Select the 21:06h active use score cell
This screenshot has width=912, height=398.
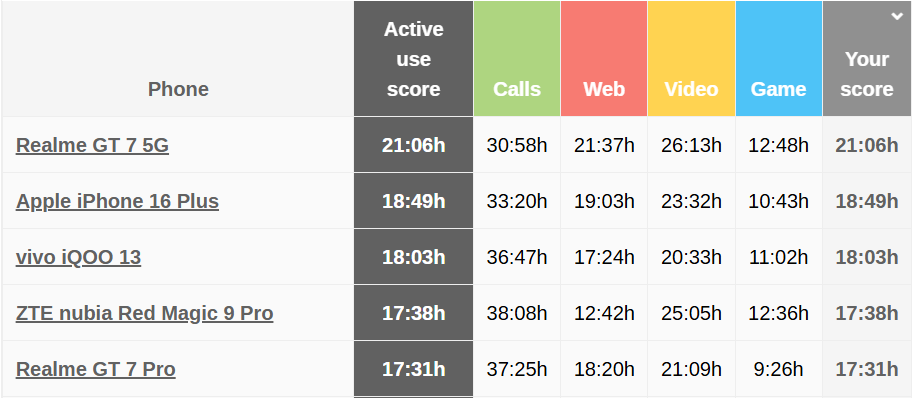click(x=414, y=145)
